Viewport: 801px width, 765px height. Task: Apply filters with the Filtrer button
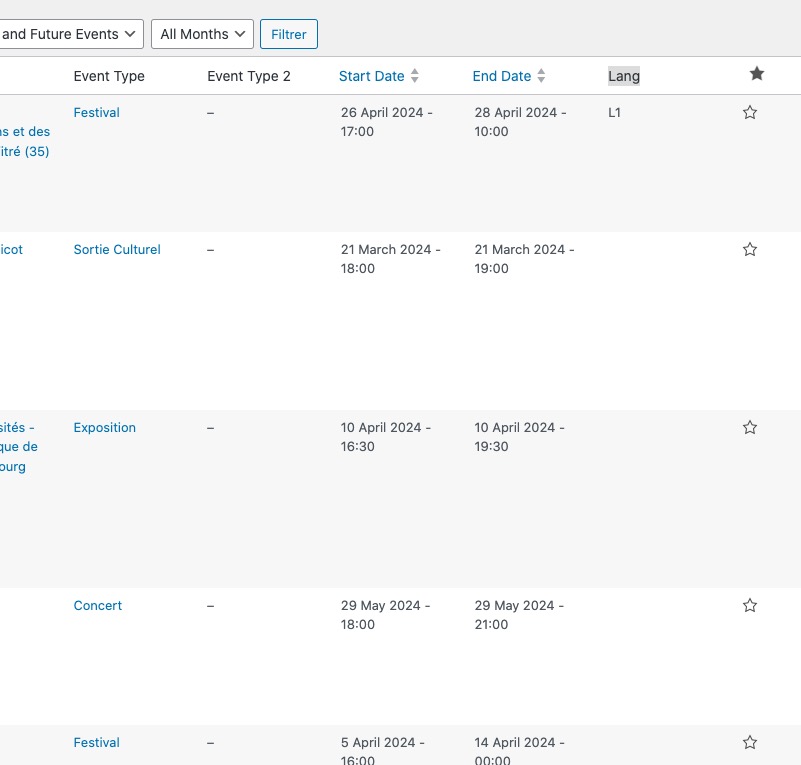[x=289, y=34]
